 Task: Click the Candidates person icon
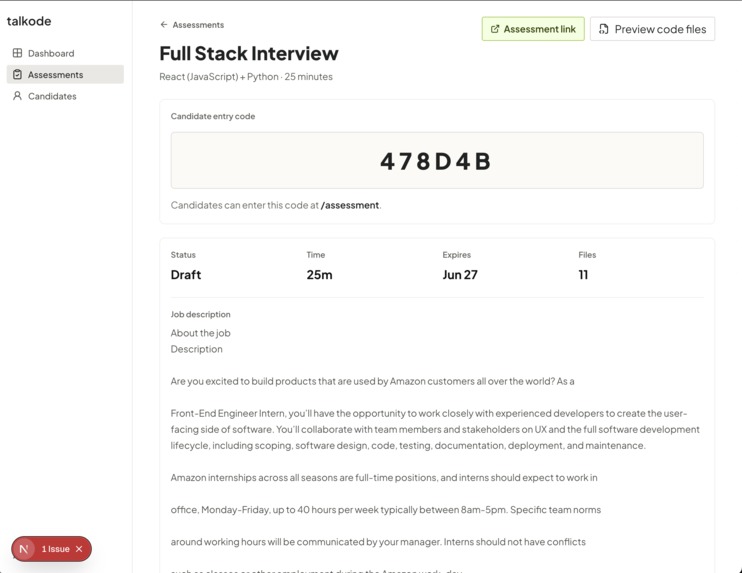tap(18, 96)
